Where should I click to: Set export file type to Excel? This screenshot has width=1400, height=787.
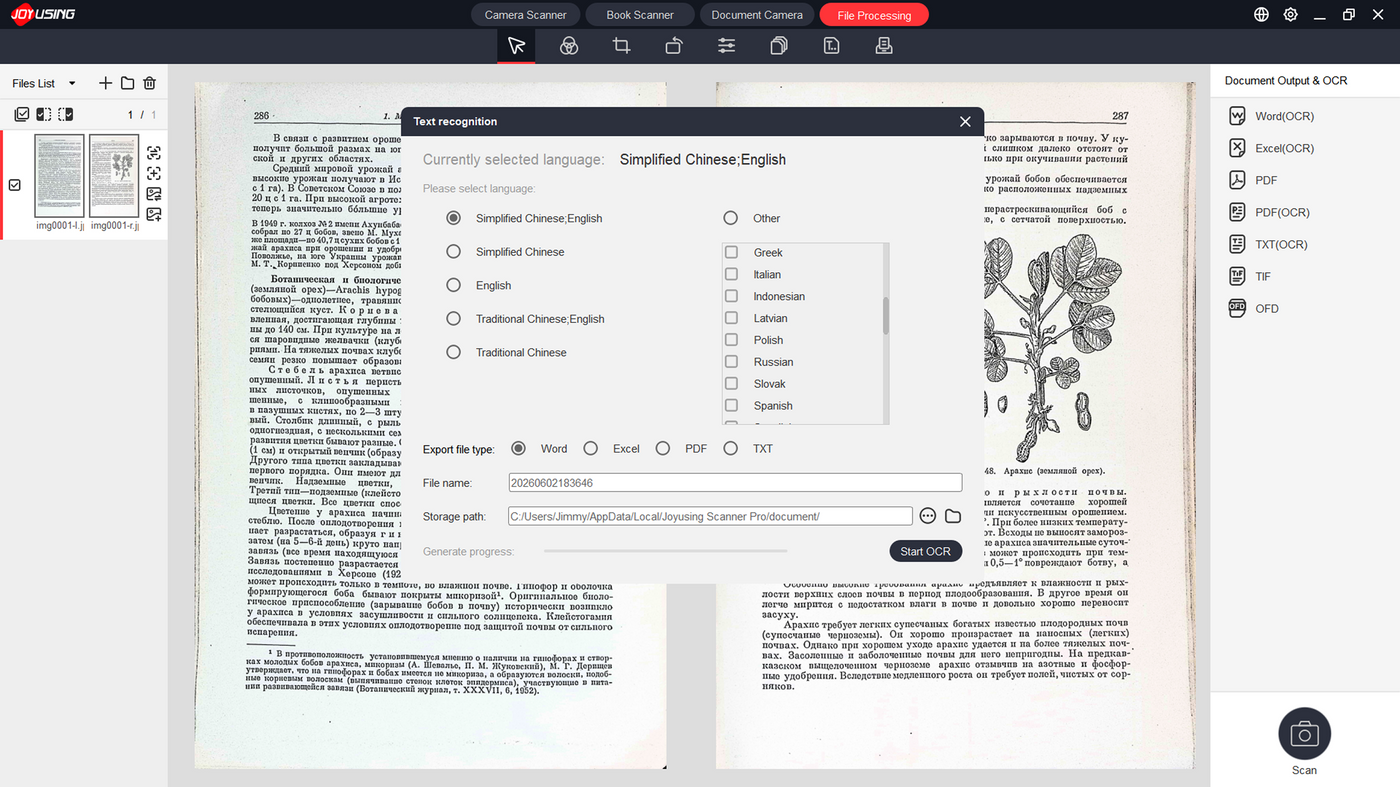[591, 448]
